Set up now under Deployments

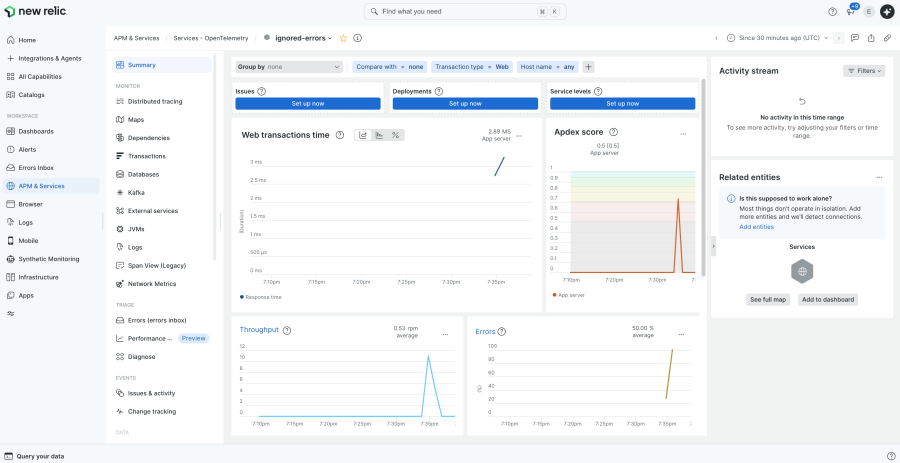(465, 104)
